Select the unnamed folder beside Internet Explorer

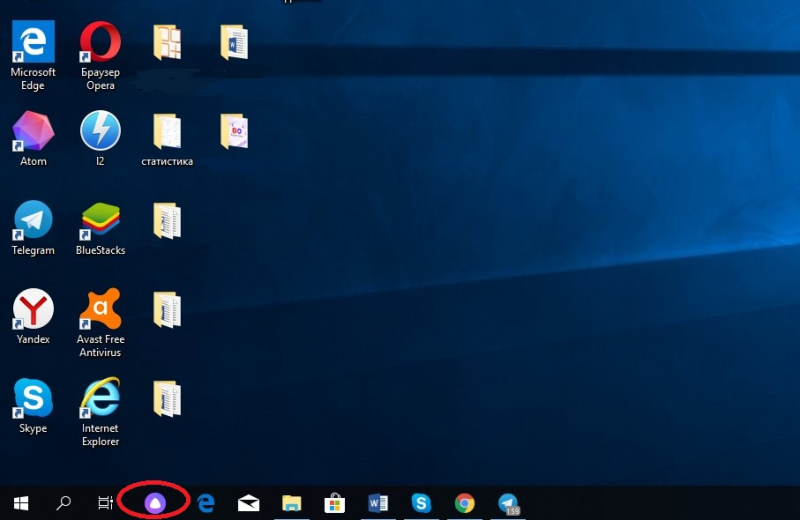[x=167, y=399]
